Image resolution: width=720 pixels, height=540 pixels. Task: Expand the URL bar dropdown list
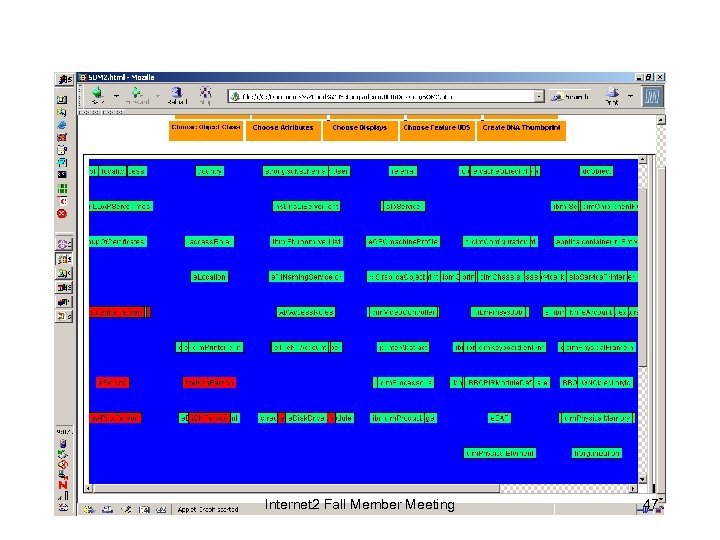(539, 96)
